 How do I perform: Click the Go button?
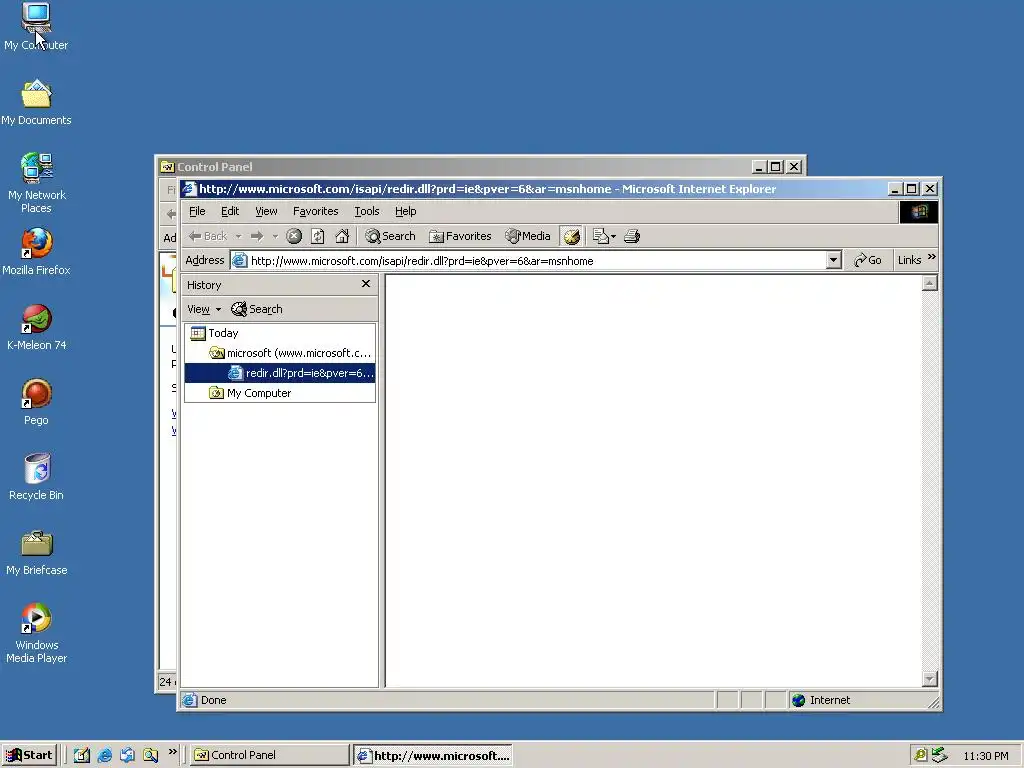(868, 261)
